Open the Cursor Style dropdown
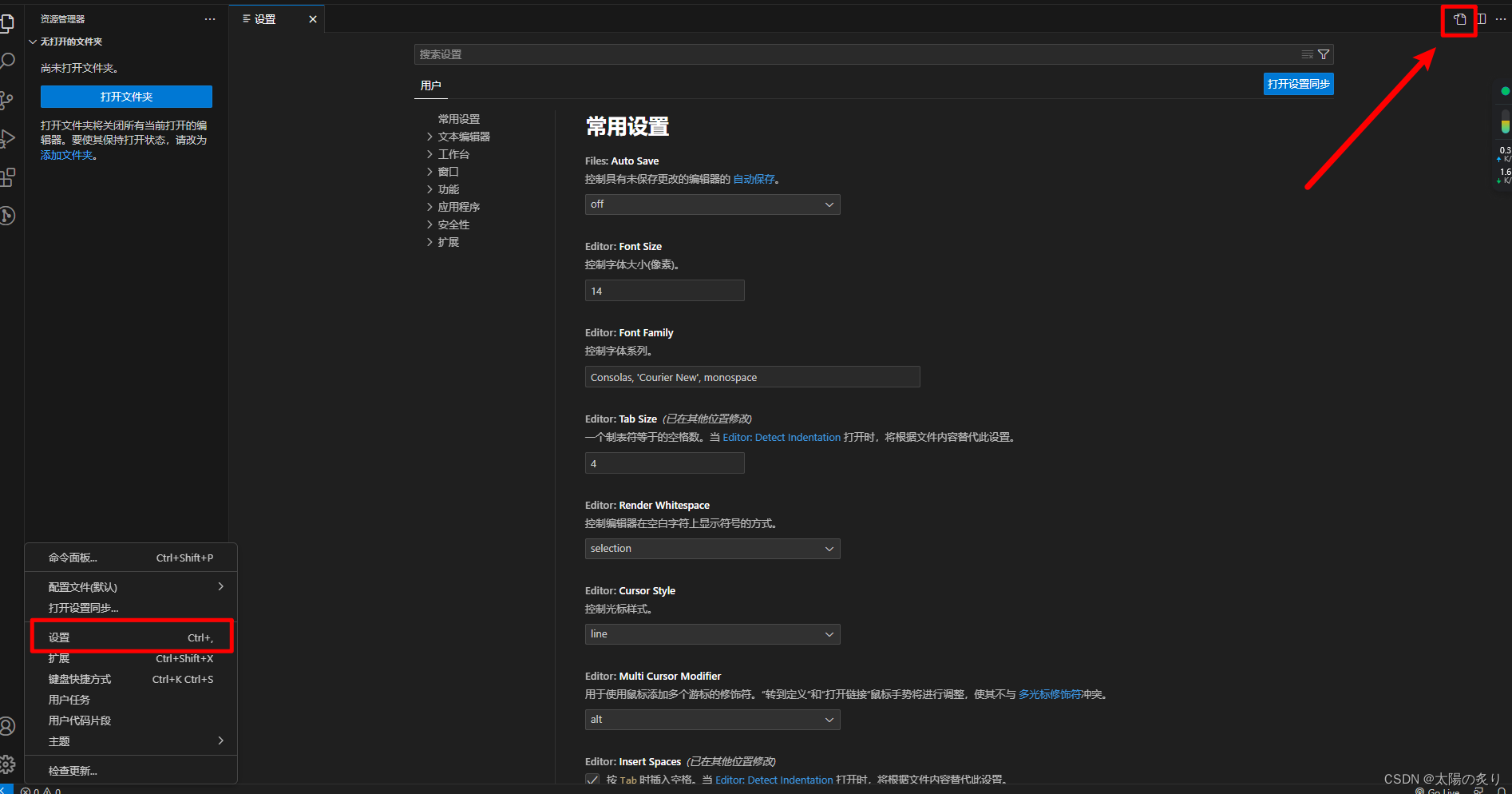1512x794 pixels. click(712, 634)
